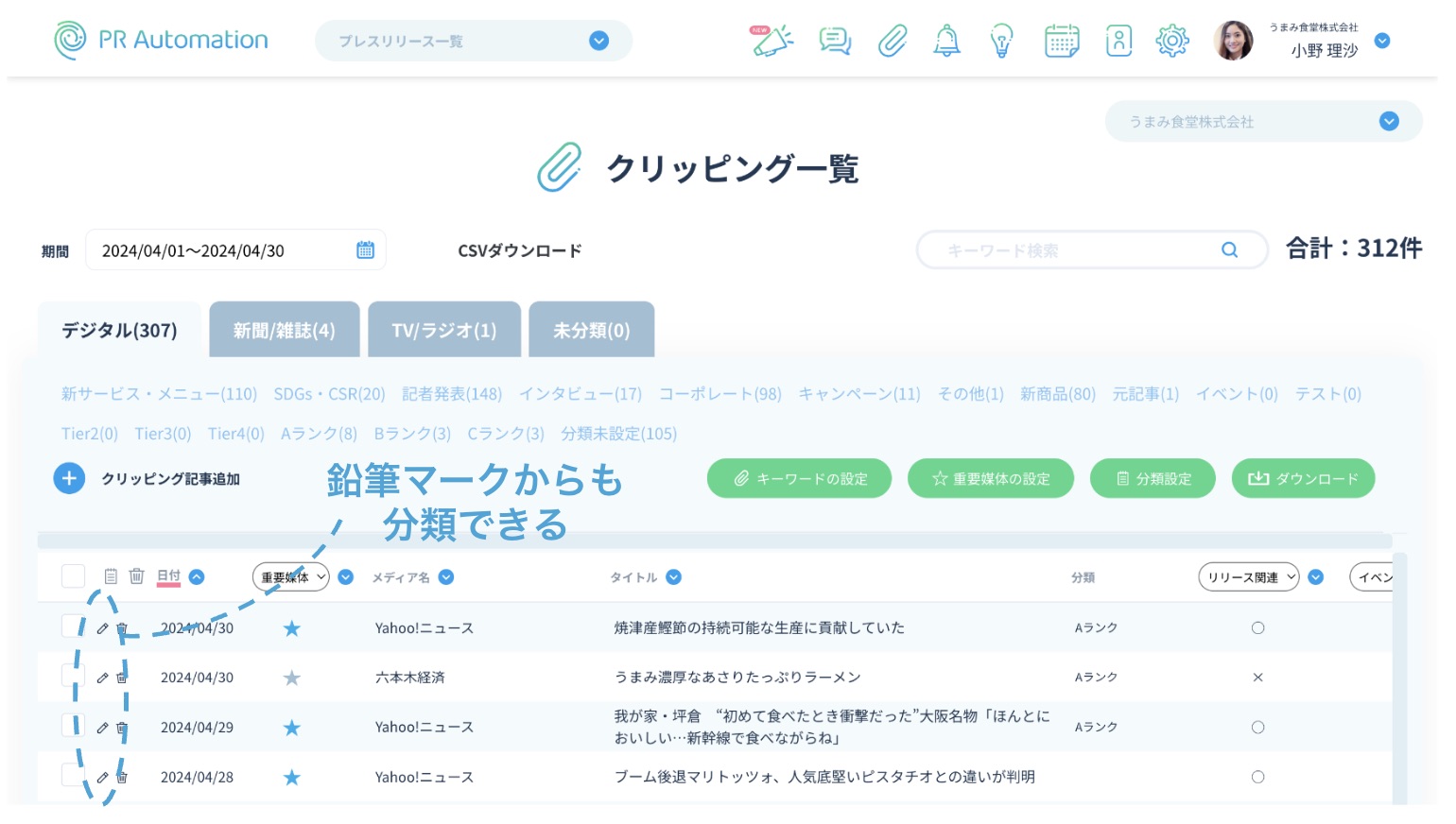The width and height of the screenshot is (1456, 824).
Task: Click the キーワード検索 search field
Action: click(1078, 250)
